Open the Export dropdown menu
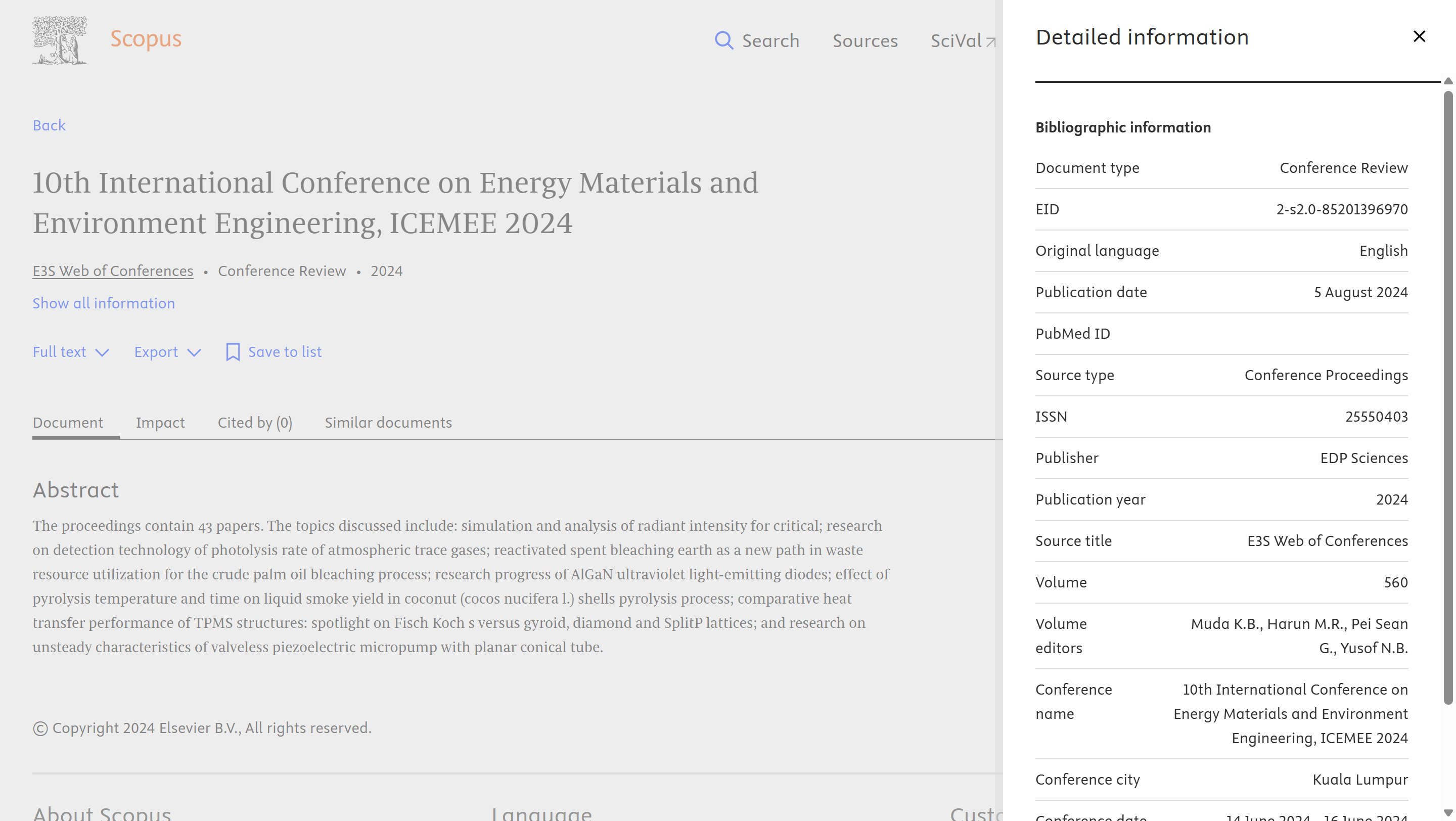Screen dimensions: 1456x821 tap(168, 352)
